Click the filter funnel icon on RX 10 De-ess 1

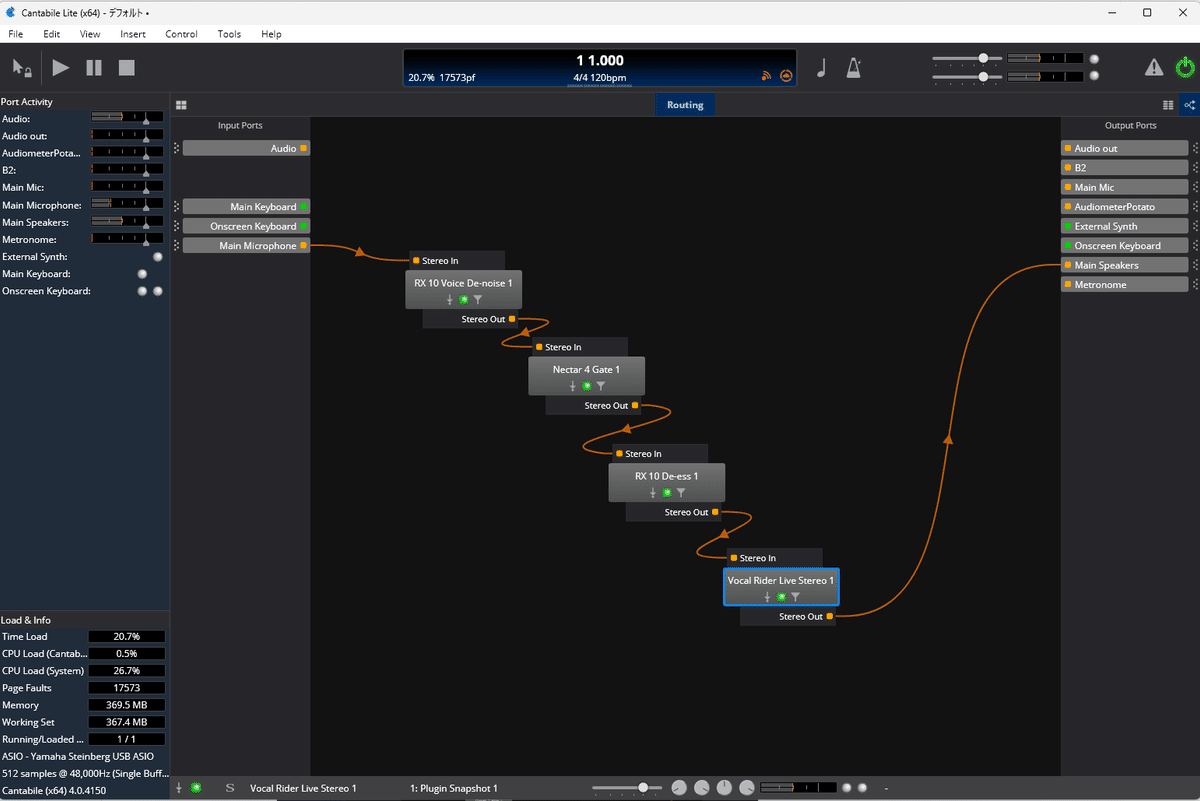tap(681, 492)
